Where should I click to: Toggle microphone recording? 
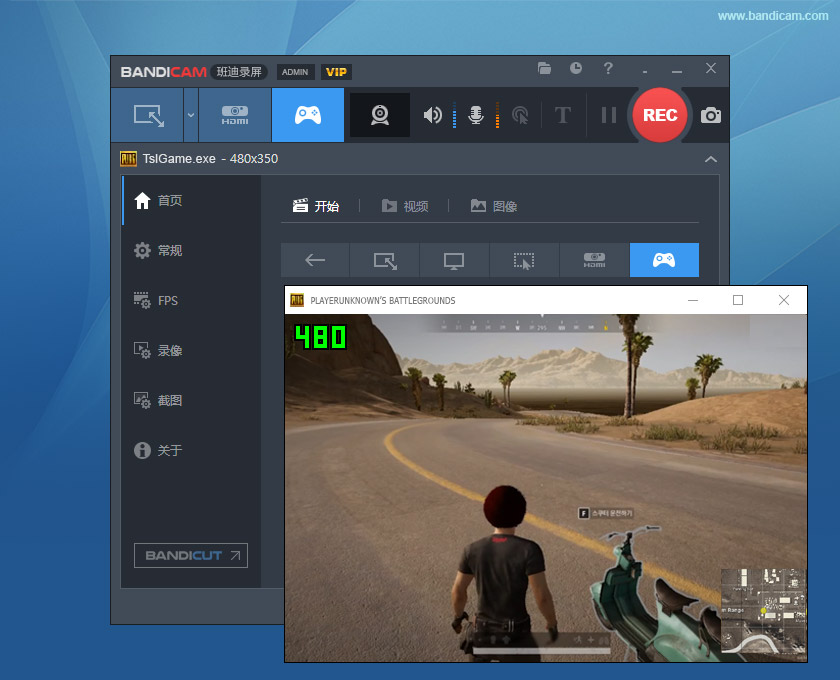[476, 115]
